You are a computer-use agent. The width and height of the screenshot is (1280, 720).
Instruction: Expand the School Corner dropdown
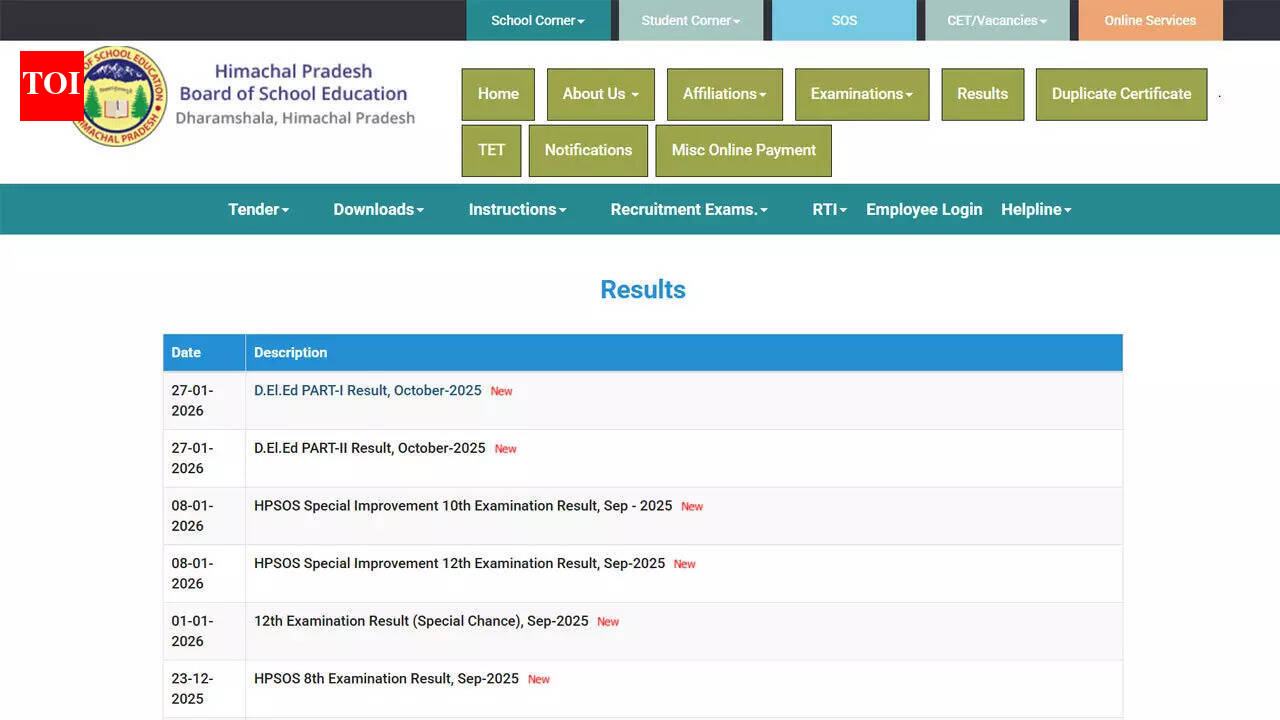click(x=538, y=19)
